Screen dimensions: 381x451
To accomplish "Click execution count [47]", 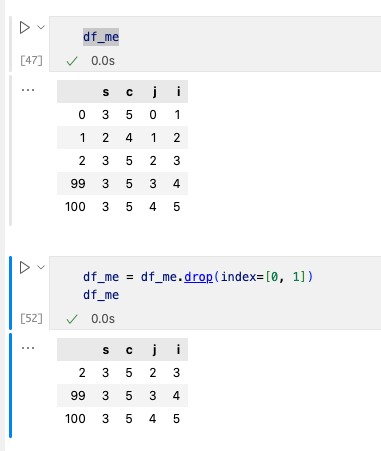I will (x=31, y=61).
